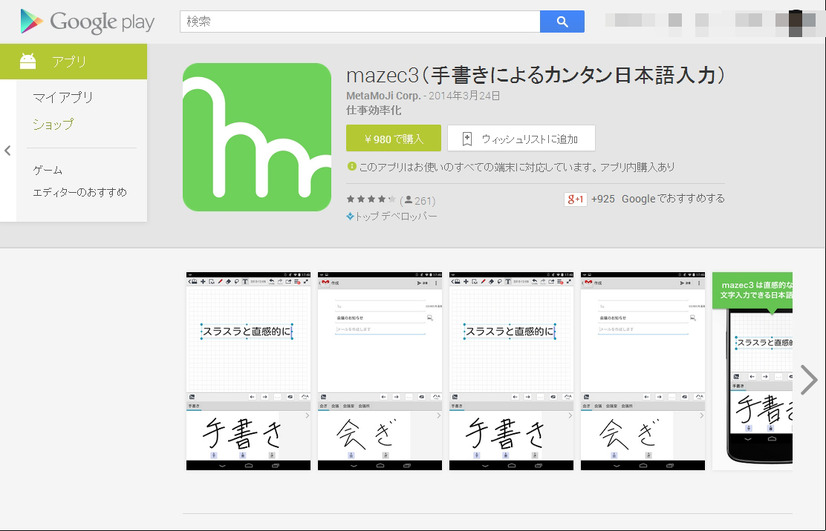Viewport: 826px width, 531px height.
Task: Collapse sidebar with left chevron
Action: coord(7,151)
